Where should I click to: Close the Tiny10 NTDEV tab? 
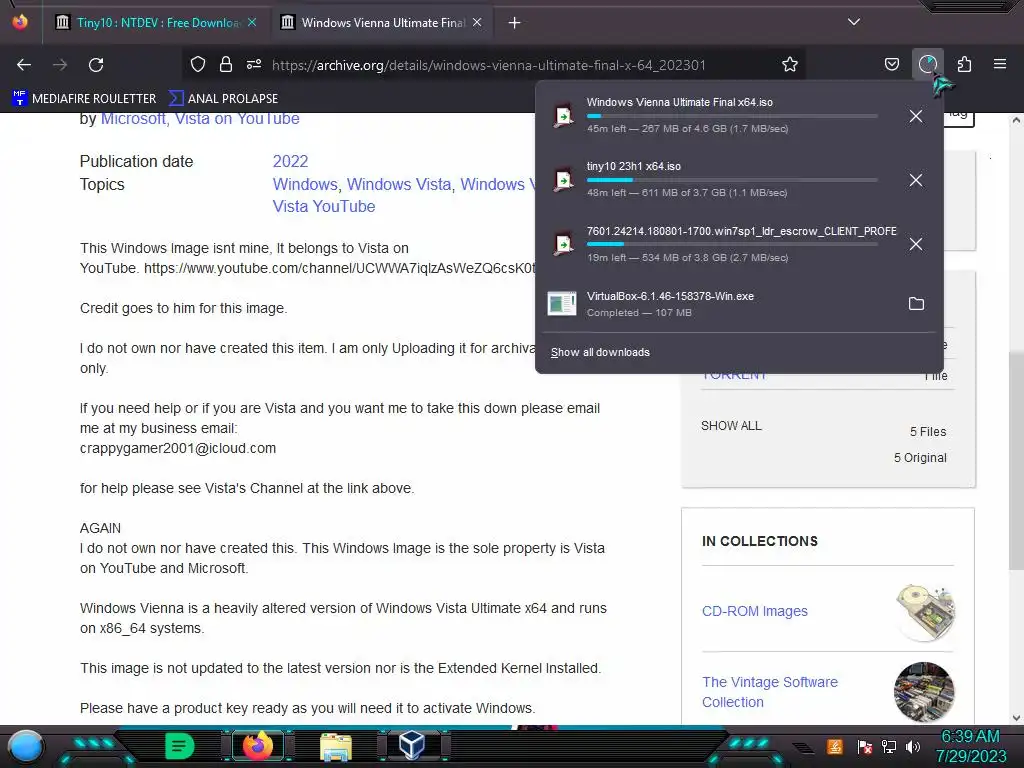coord(252,22)
